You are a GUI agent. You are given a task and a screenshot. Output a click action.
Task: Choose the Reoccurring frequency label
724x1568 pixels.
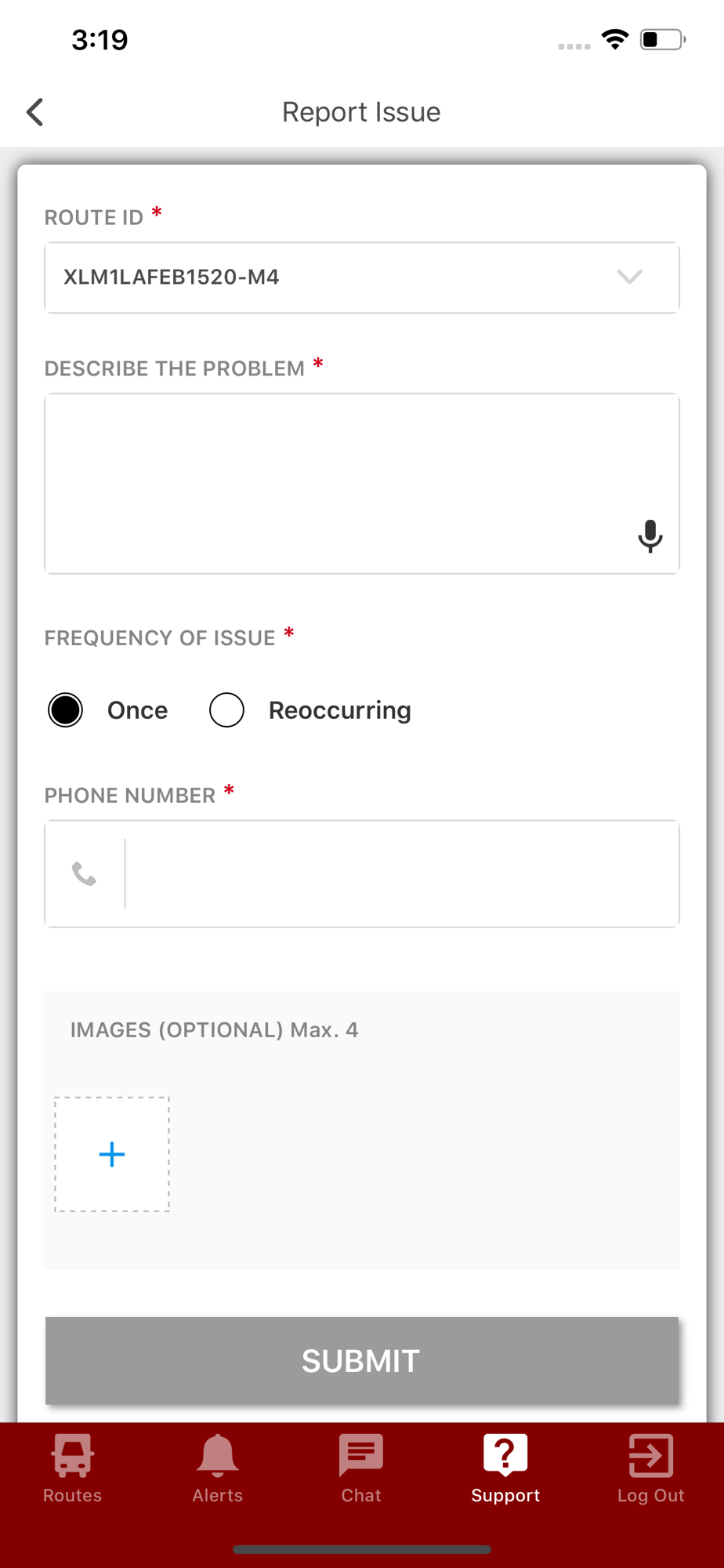click(x=339, y=710)
